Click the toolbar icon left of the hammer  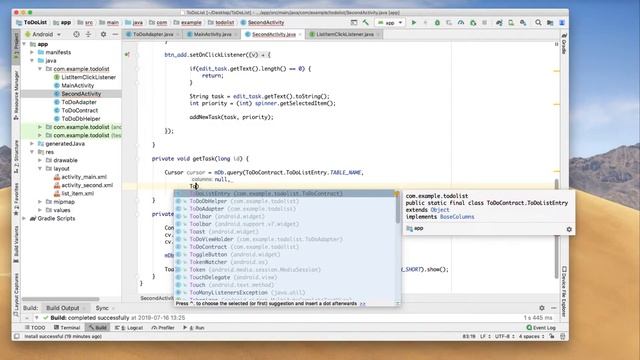coord(354,23)
